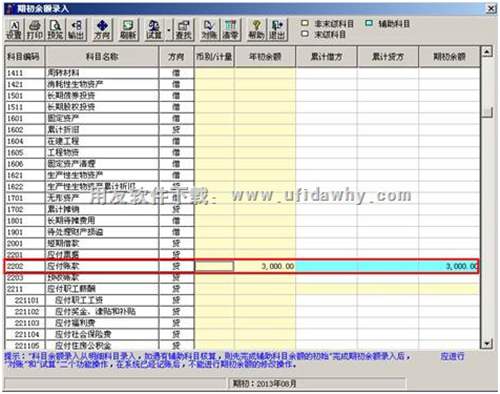Open the 查找 find tool
This screenshot has height=394, width=500.
(x=184, y=30)
